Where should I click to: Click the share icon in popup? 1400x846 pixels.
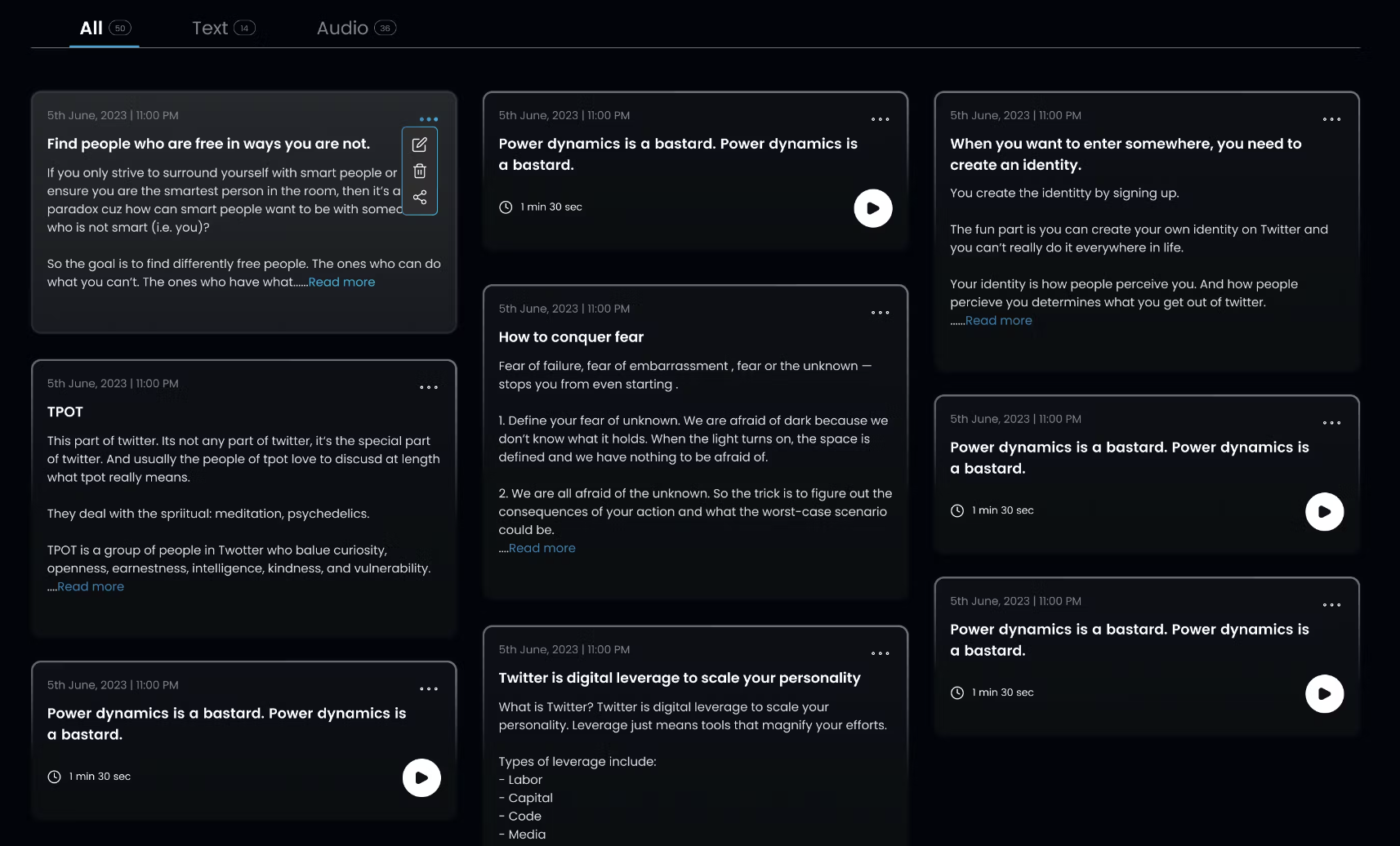pos(420,198)
